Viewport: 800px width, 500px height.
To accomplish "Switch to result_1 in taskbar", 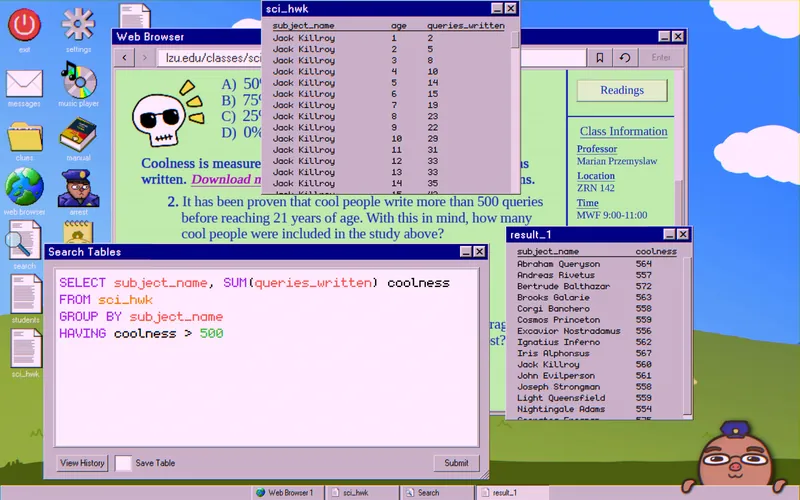I will [512, 492].
